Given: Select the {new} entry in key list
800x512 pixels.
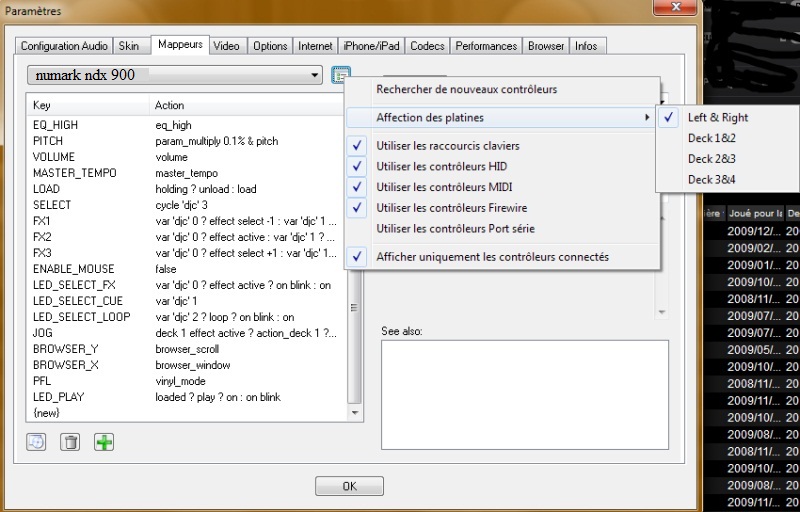Looking at the screenshot, I should coord(47,412).
